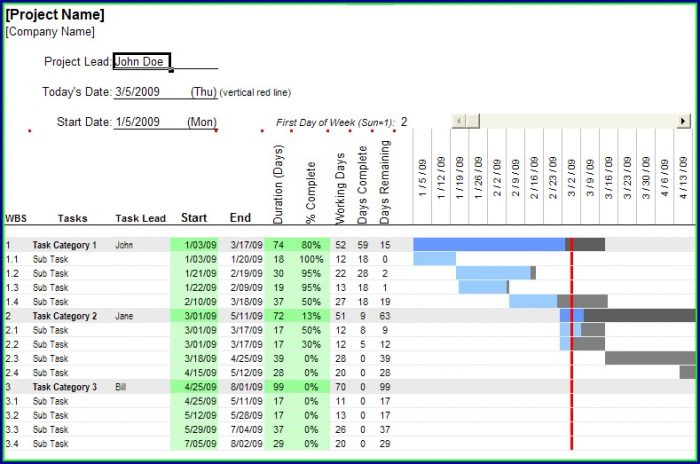Click the Duration (Days) rotated header

point(278,184)
